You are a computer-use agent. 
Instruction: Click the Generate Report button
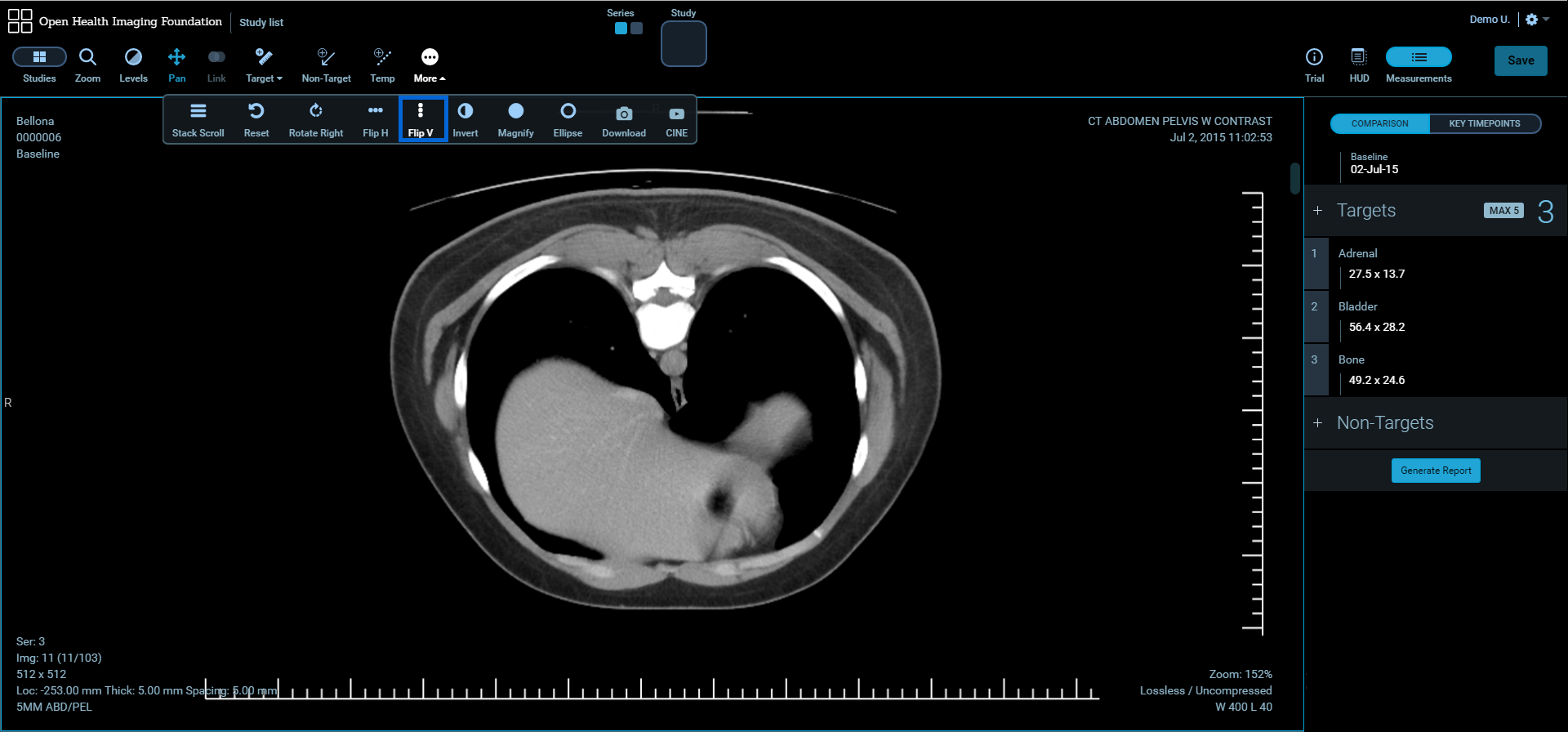click(1436, 471)
